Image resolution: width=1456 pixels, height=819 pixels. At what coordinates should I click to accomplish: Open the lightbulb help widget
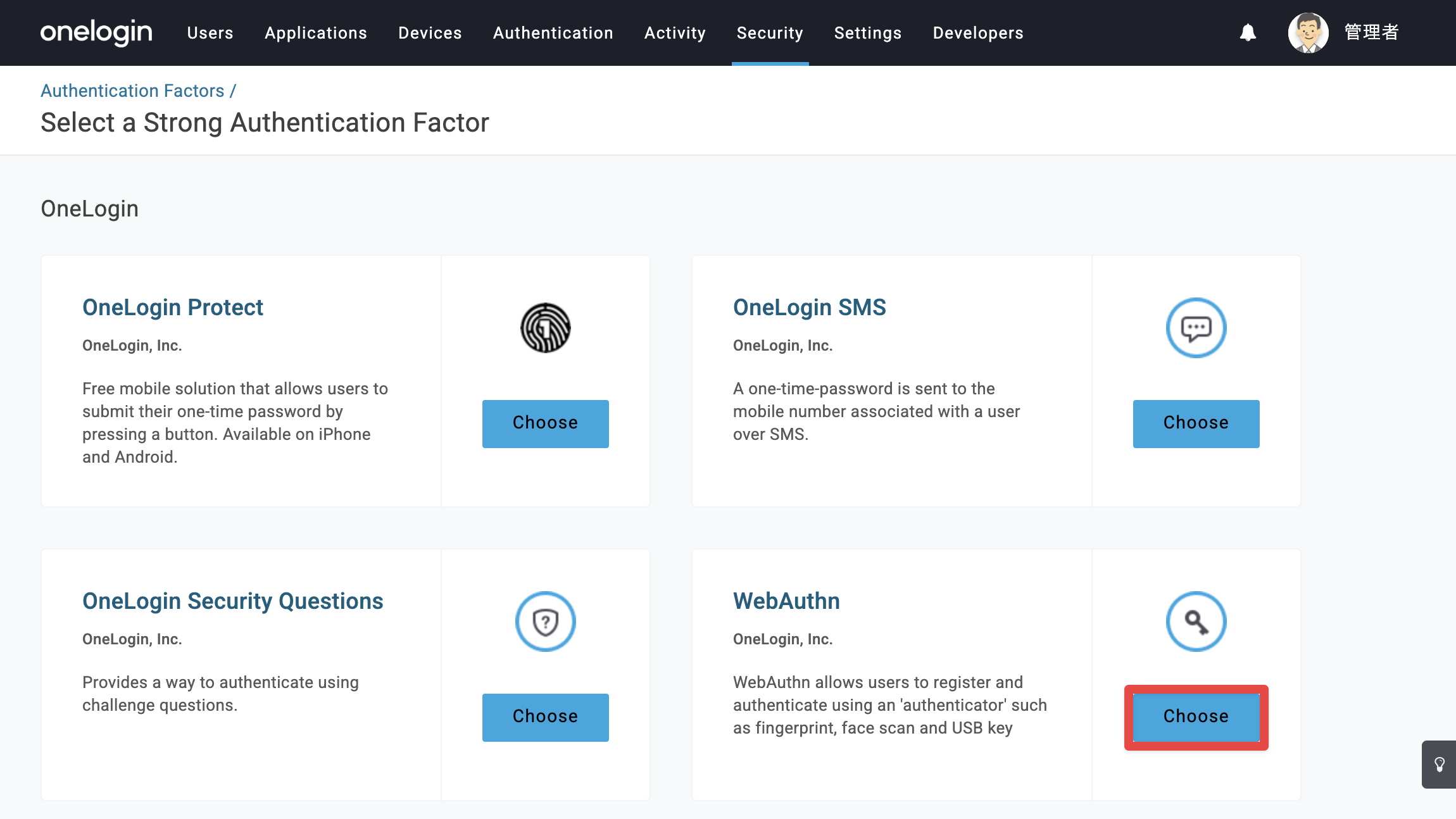click(x=1439, y=765)
